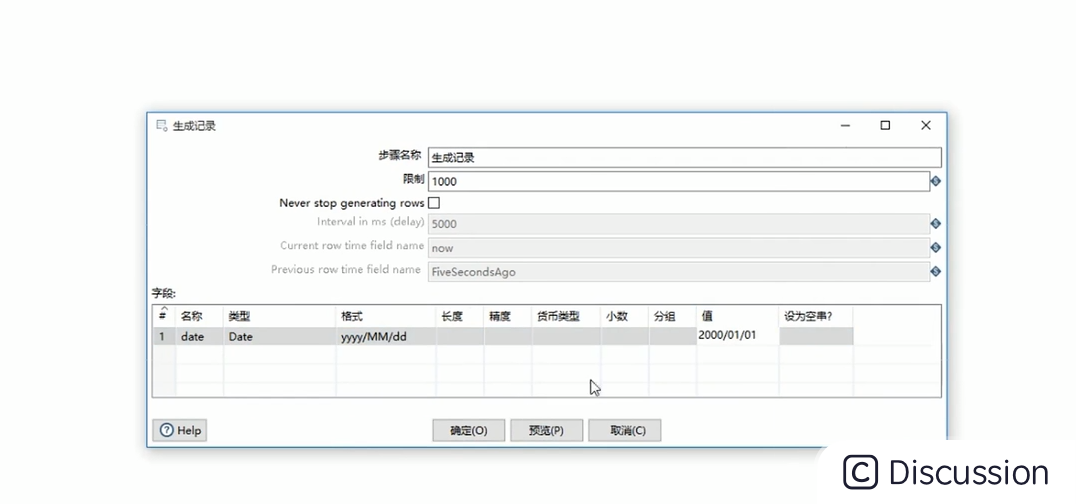Click the 货币类型 column header
The height and width of the screenshot is (504, 1076).
pos(566,316)
